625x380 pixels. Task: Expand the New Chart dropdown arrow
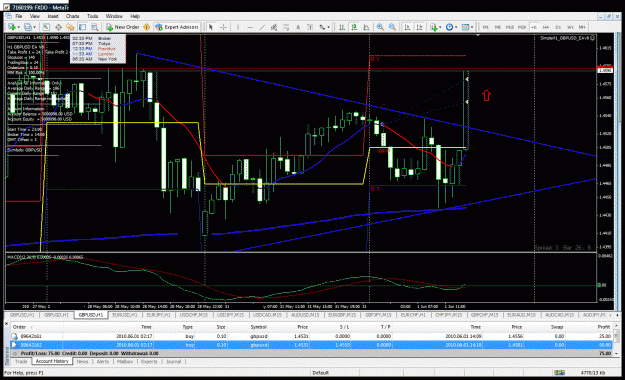point(18,27)
